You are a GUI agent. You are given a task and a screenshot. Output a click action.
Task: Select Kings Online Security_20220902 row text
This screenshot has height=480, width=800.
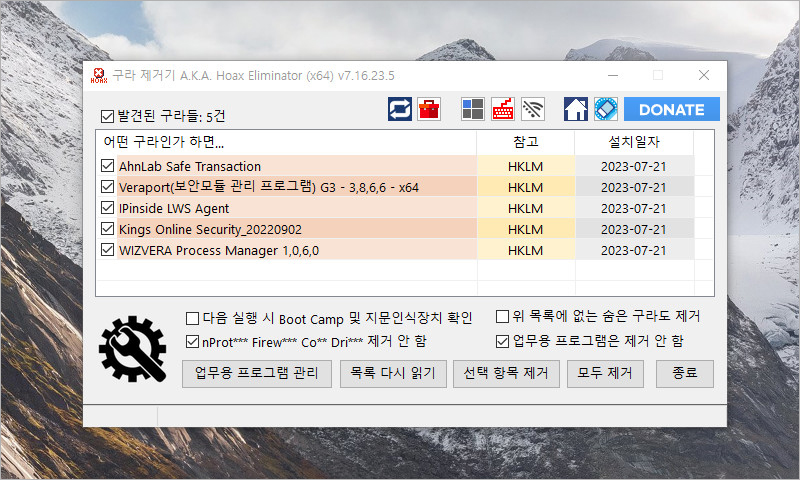tap(210, 229)
